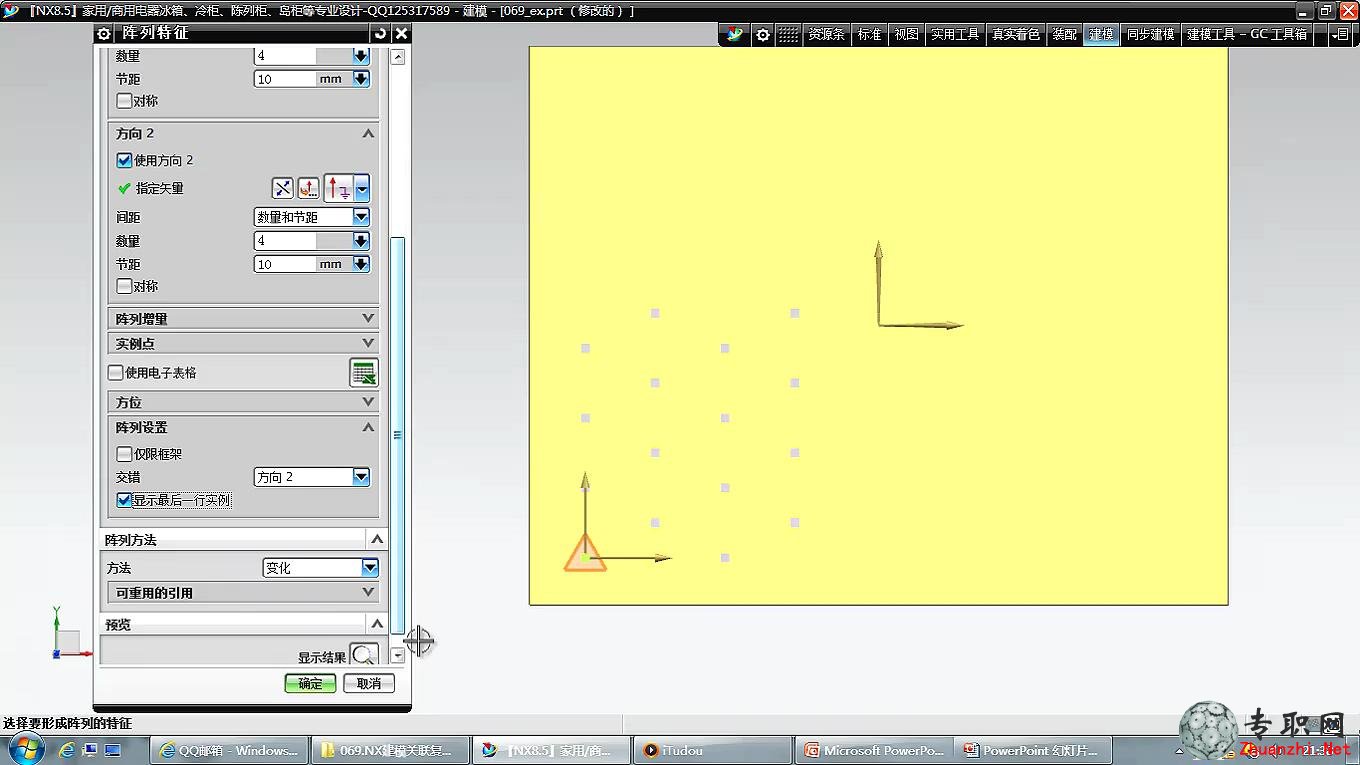Click the 节距 field arrow in 方向 2 section
Viewport: 1360px width, 765px height.
(361, 264)
